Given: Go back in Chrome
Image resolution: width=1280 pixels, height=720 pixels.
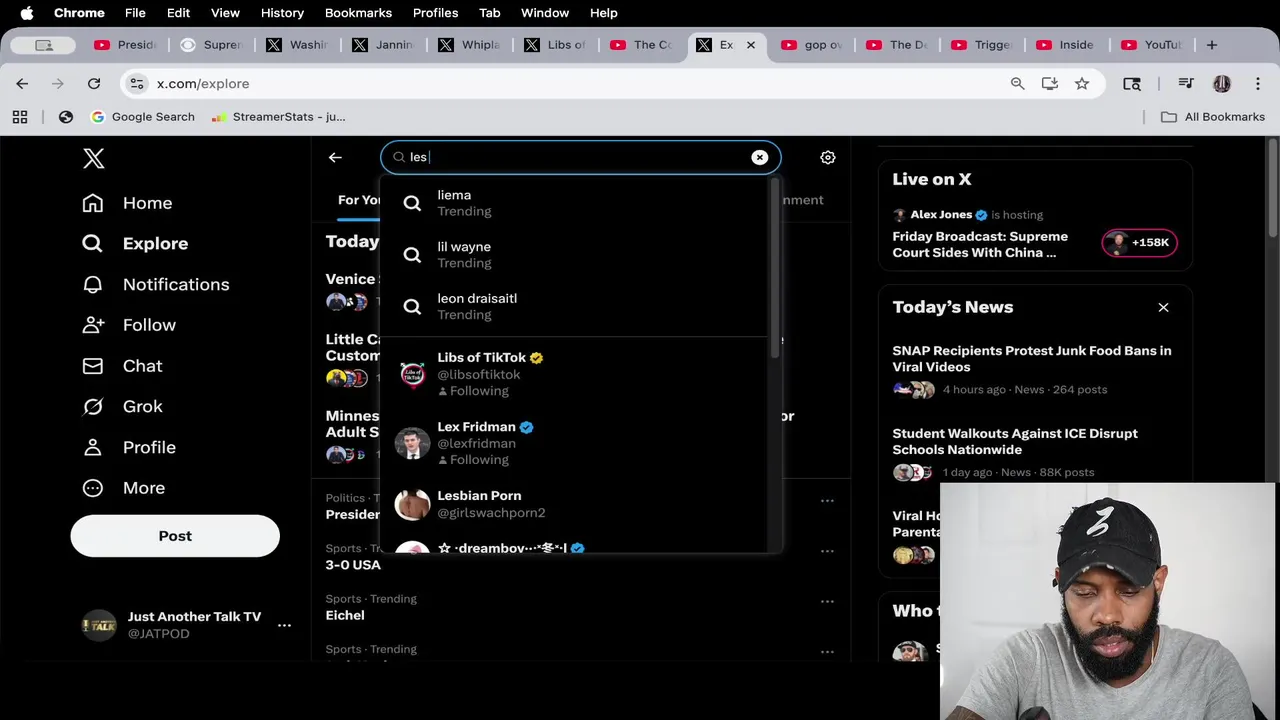Looking at the screenshot, I should (x=22, y=84).
